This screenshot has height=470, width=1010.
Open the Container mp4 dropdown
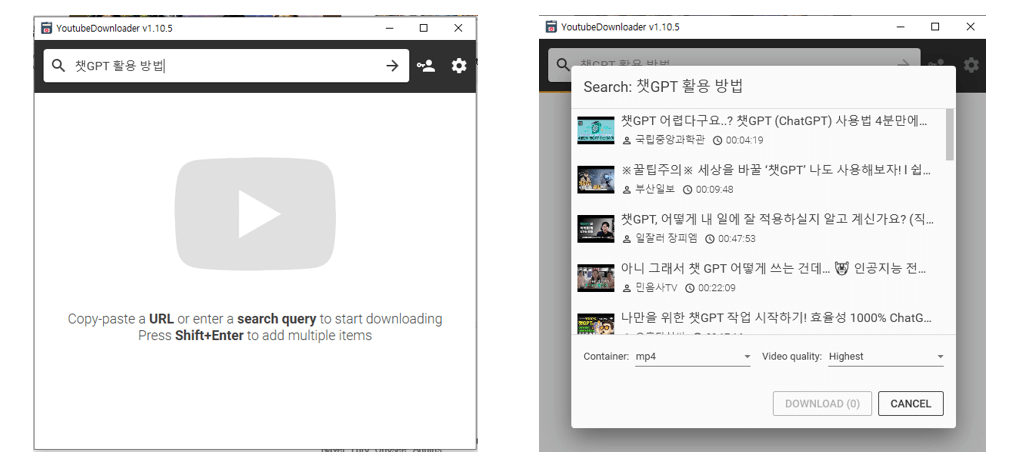(x=692, y=356)
